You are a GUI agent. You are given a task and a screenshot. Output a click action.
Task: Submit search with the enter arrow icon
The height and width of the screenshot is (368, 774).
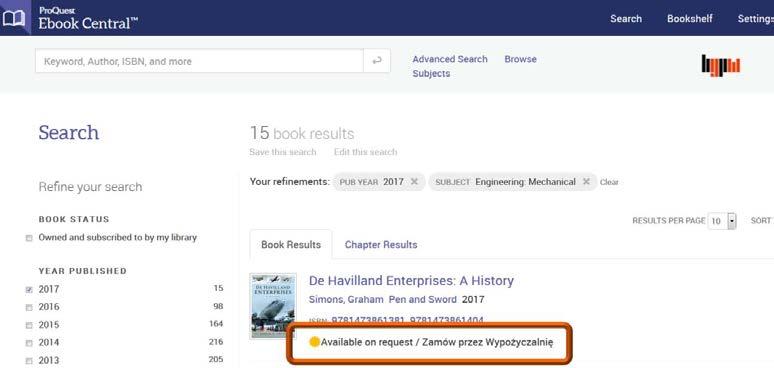(x=377, y=61)
